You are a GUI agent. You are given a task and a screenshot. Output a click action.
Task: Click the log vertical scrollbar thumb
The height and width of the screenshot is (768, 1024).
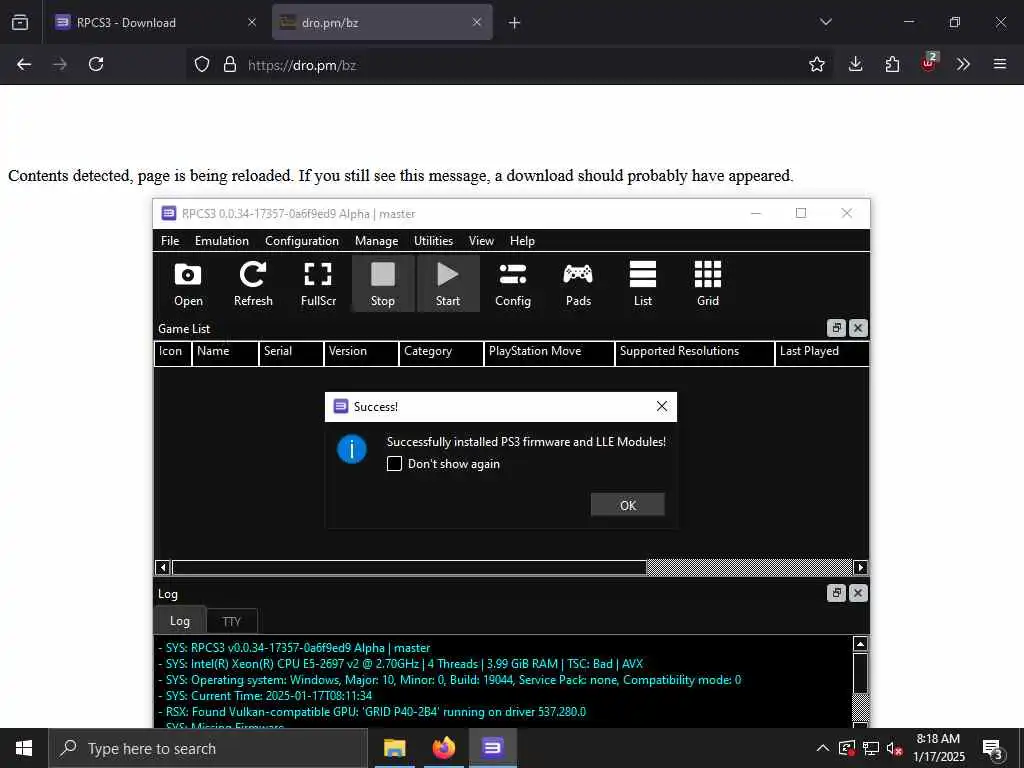click(860, 673)
